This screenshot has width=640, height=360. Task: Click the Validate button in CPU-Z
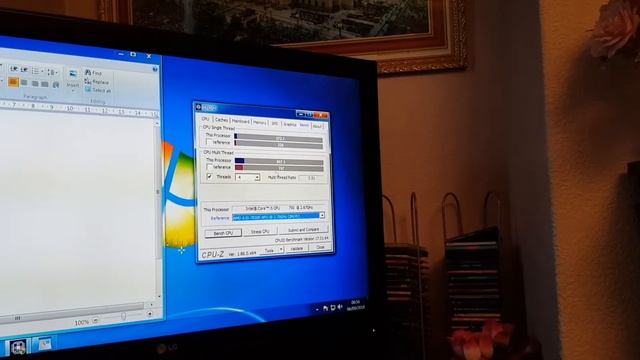coord(297,249)
